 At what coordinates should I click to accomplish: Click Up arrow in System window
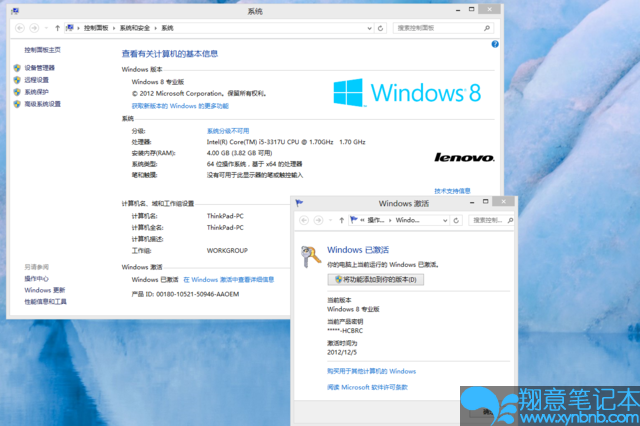57,28
